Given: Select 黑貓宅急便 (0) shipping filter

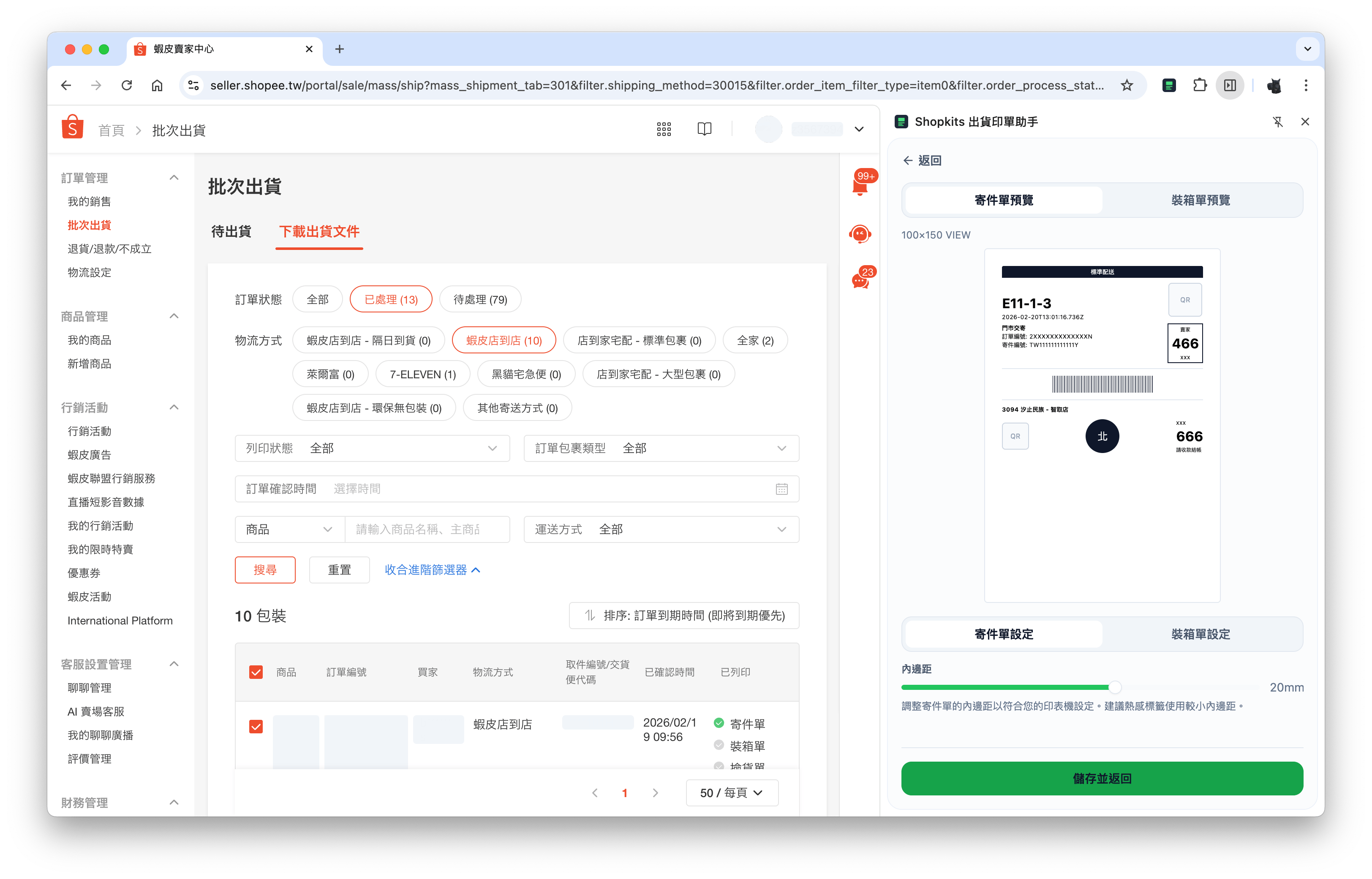Looking at the screenshot, I should (526, 374).
